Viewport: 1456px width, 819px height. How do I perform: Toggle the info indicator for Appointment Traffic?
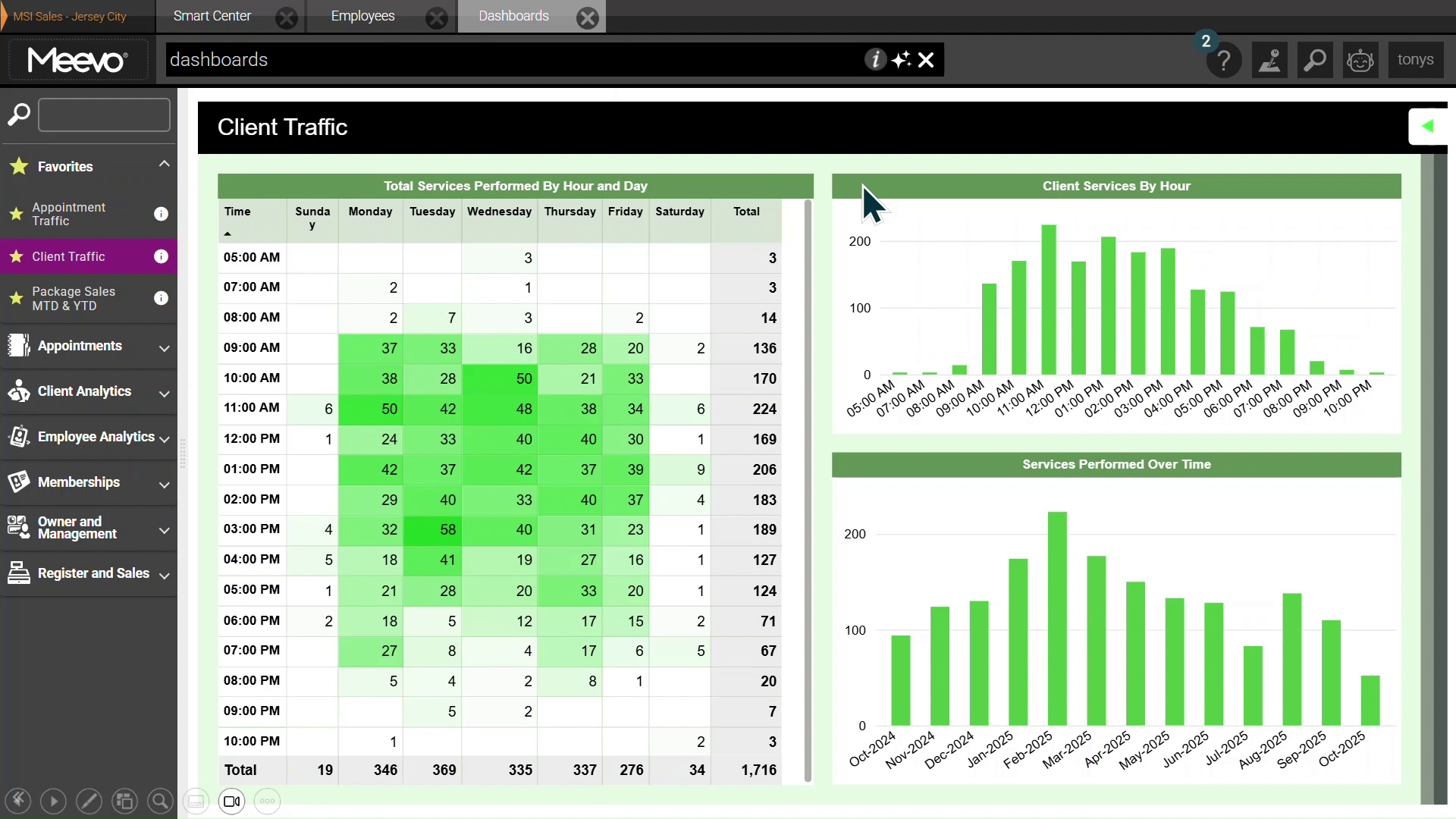coord(161,214)
